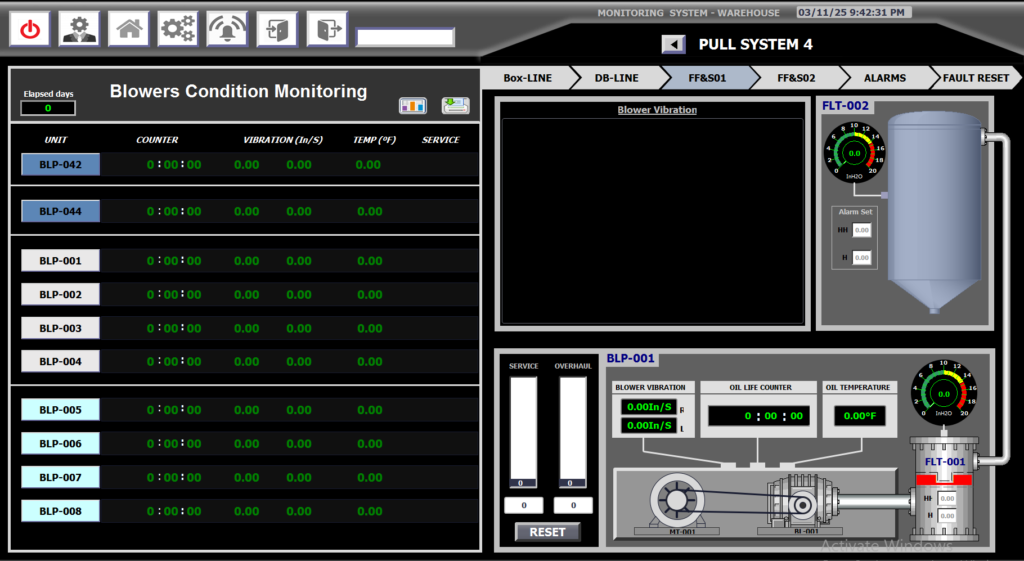Open the DB-LINE tab

616,78
